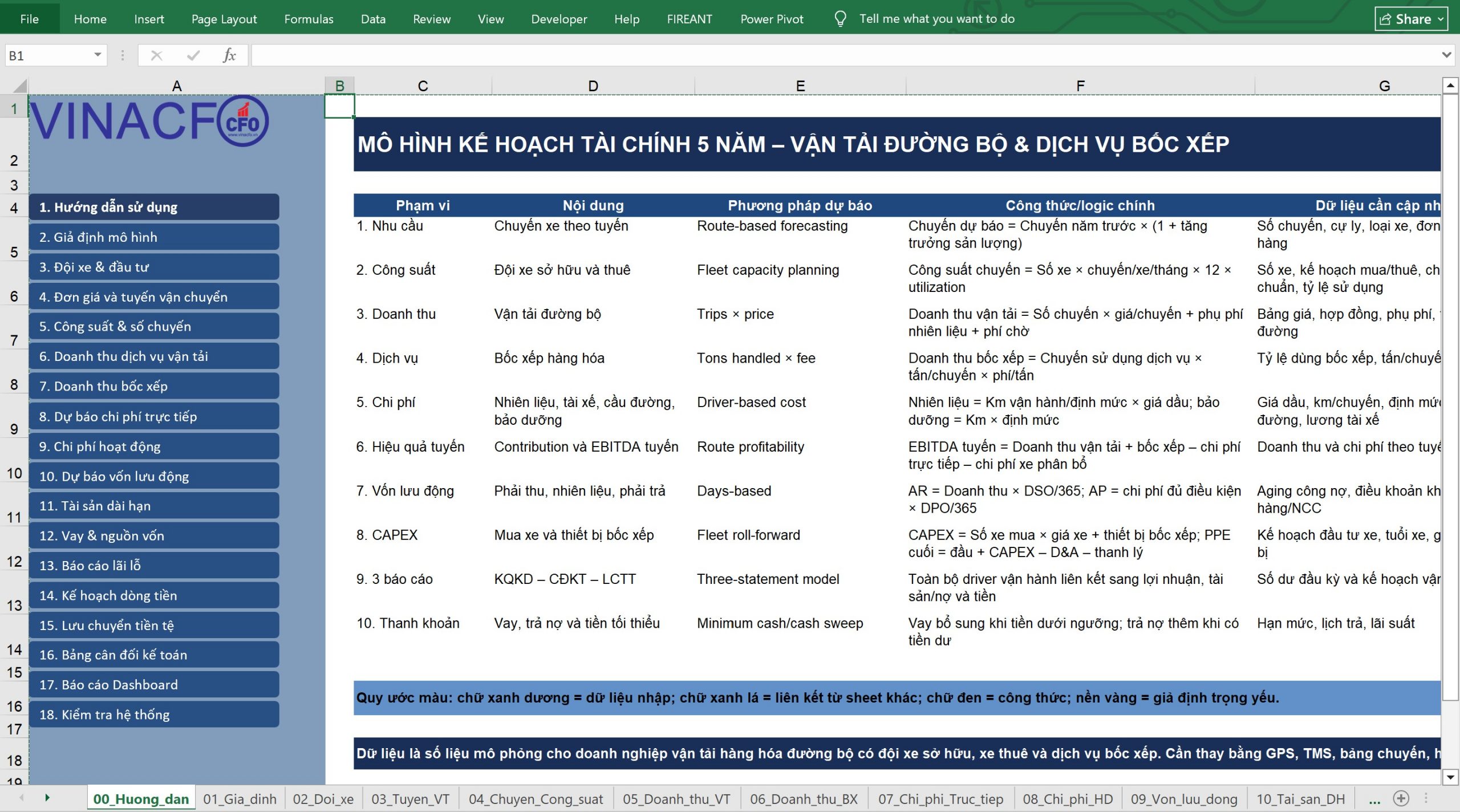Viewport: 1460px width, 812px height.
Task: Open the Formulas ribbon tab
Action: tap(309, 19)
